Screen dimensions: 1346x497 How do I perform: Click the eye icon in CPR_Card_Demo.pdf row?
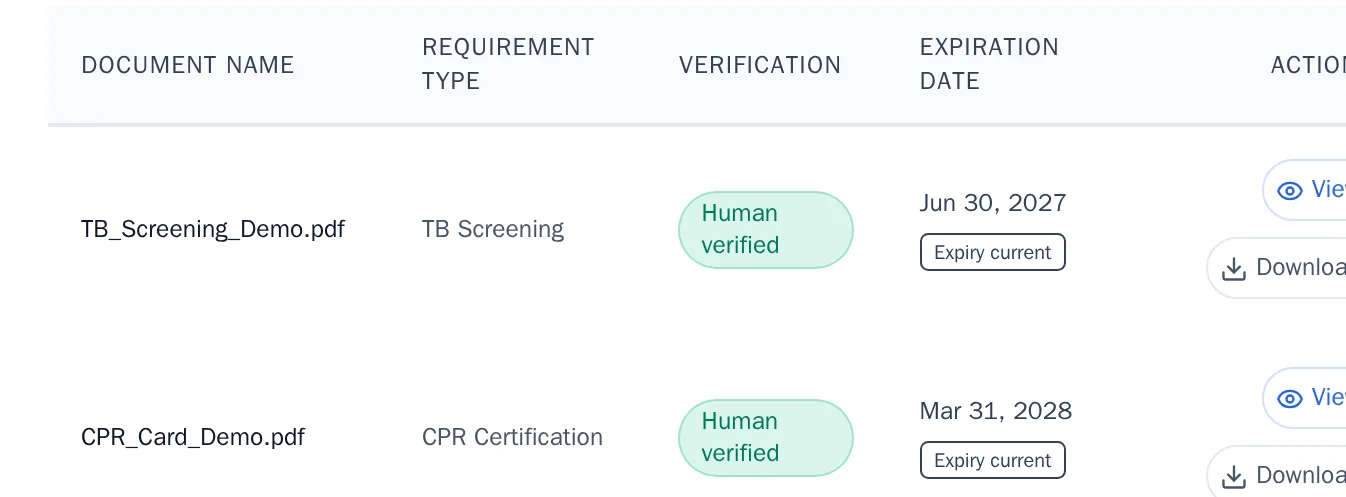pyautogui.click(x=1290, y=398)
